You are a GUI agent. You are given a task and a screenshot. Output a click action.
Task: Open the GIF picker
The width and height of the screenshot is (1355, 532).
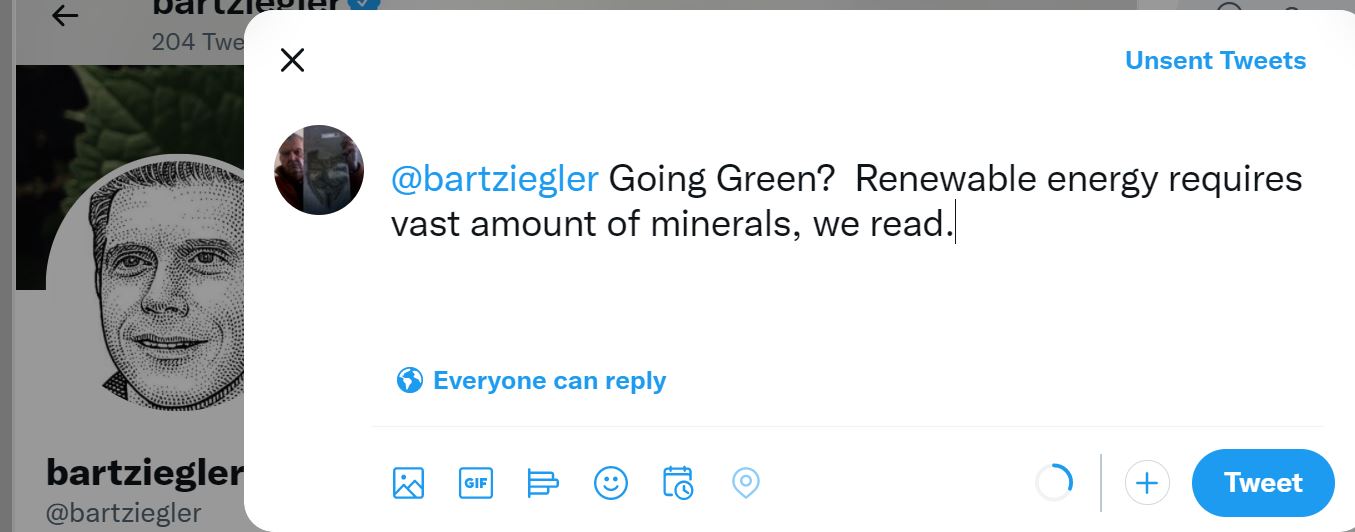coord(475,483)
